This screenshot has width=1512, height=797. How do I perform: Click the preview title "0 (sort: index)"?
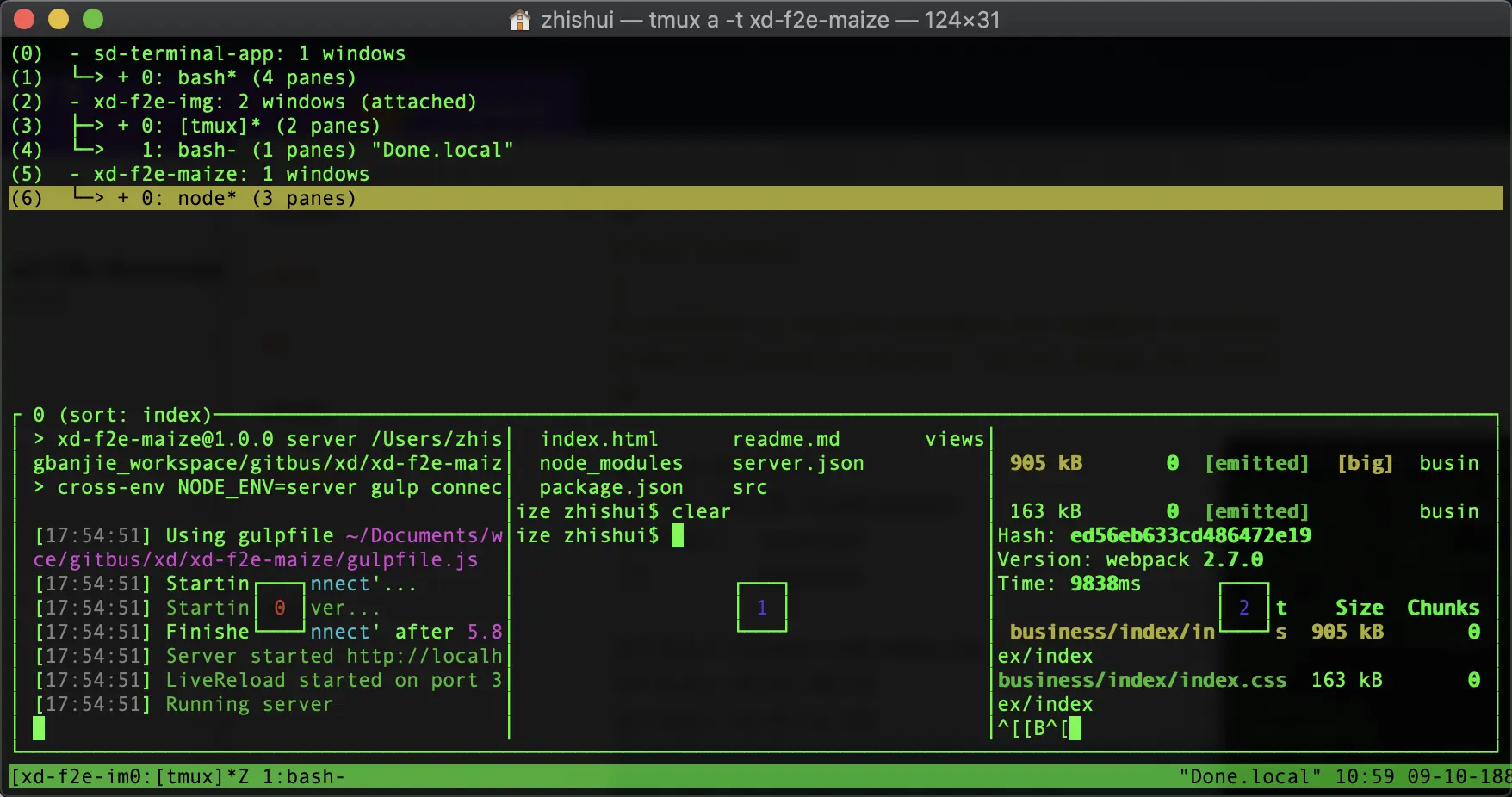point(122,415)
